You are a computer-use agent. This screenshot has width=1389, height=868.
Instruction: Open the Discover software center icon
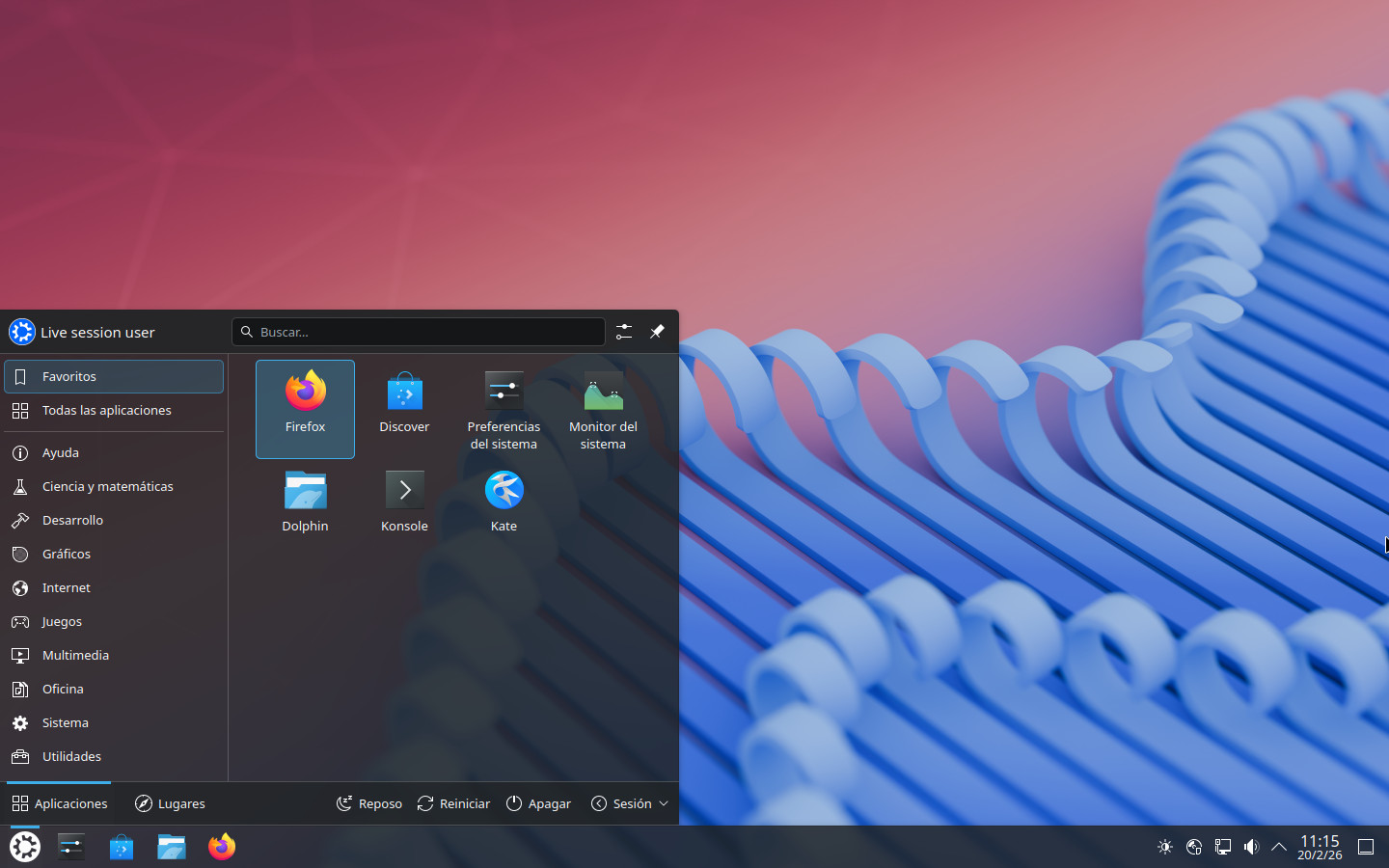click(404, 405)
